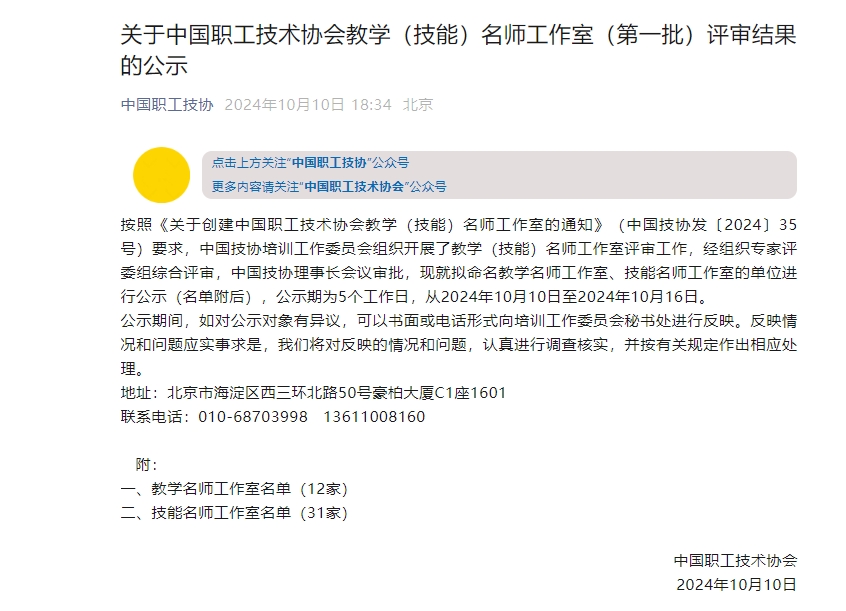This screenshot has height=611, width=846.
Task: Click the yellow circular avatar icon
Action: tap(161, 175)
